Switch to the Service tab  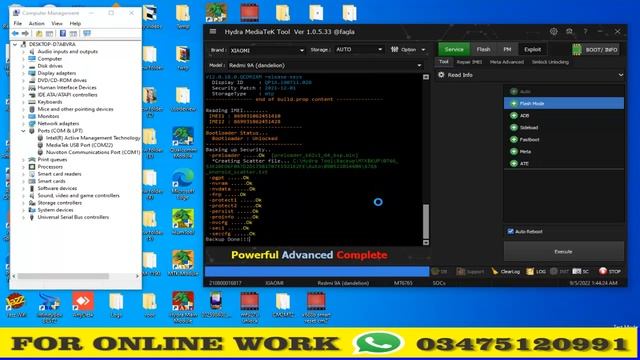point(454,49)
